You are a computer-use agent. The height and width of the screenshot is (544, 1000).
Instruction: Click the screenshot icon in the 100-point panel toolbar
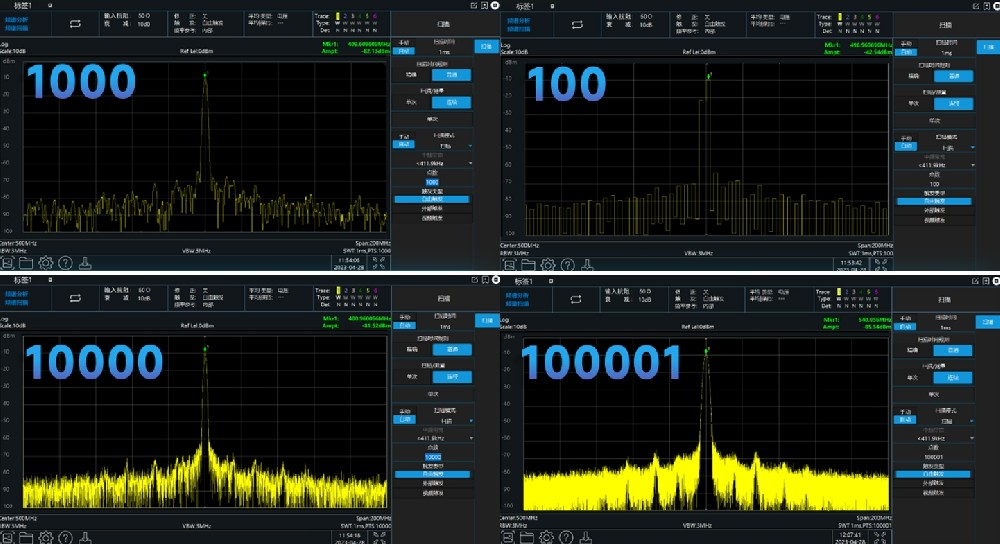coord(507,264)
